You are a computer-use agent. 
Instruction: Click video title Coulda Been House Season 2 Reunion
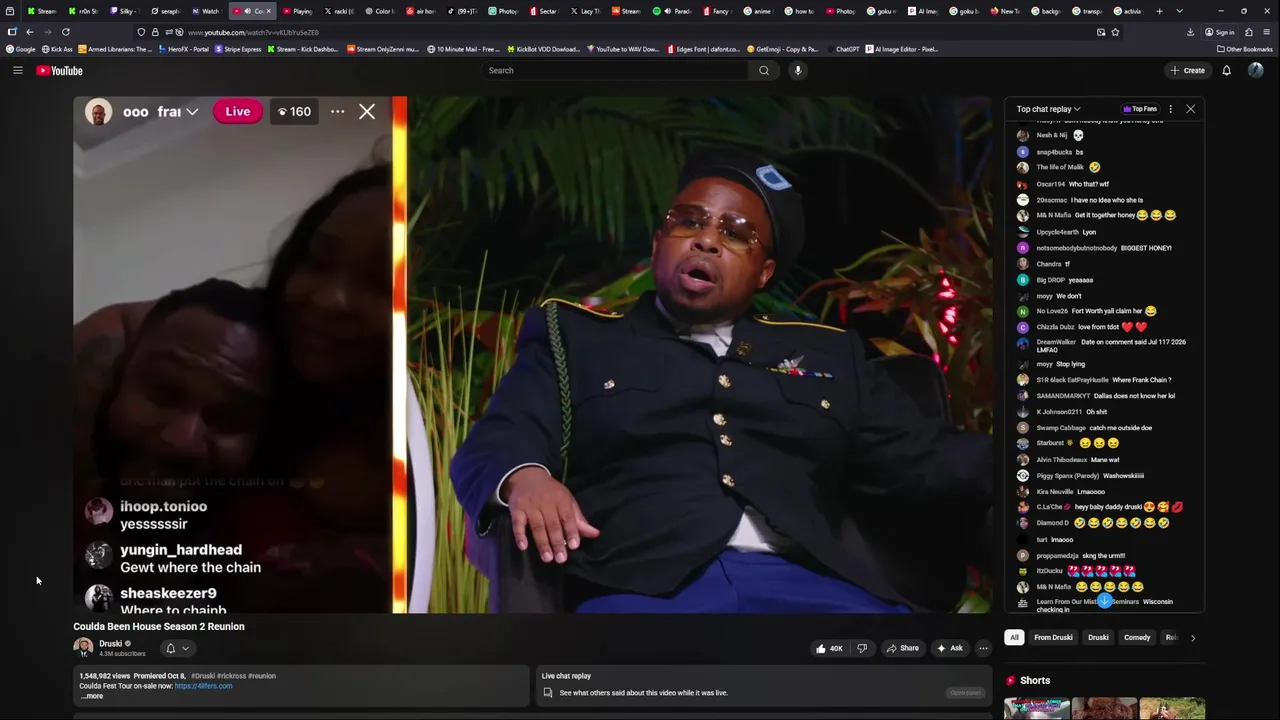click(159, 626)
